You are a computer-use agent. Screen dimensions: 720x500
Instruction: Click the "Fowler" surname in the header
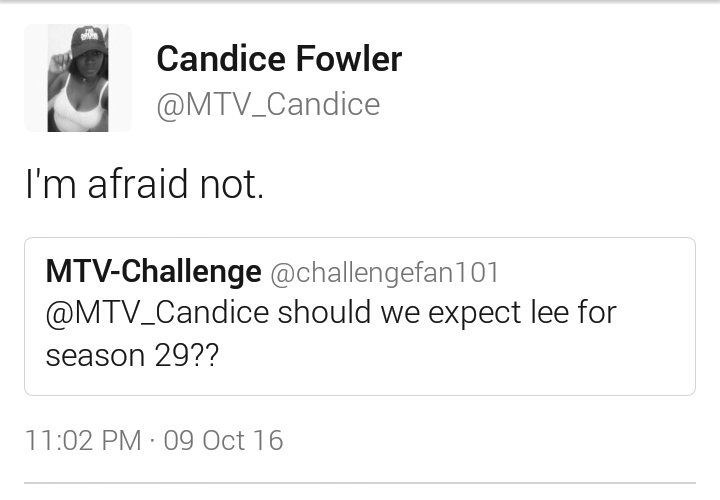(x=349, y=59)
